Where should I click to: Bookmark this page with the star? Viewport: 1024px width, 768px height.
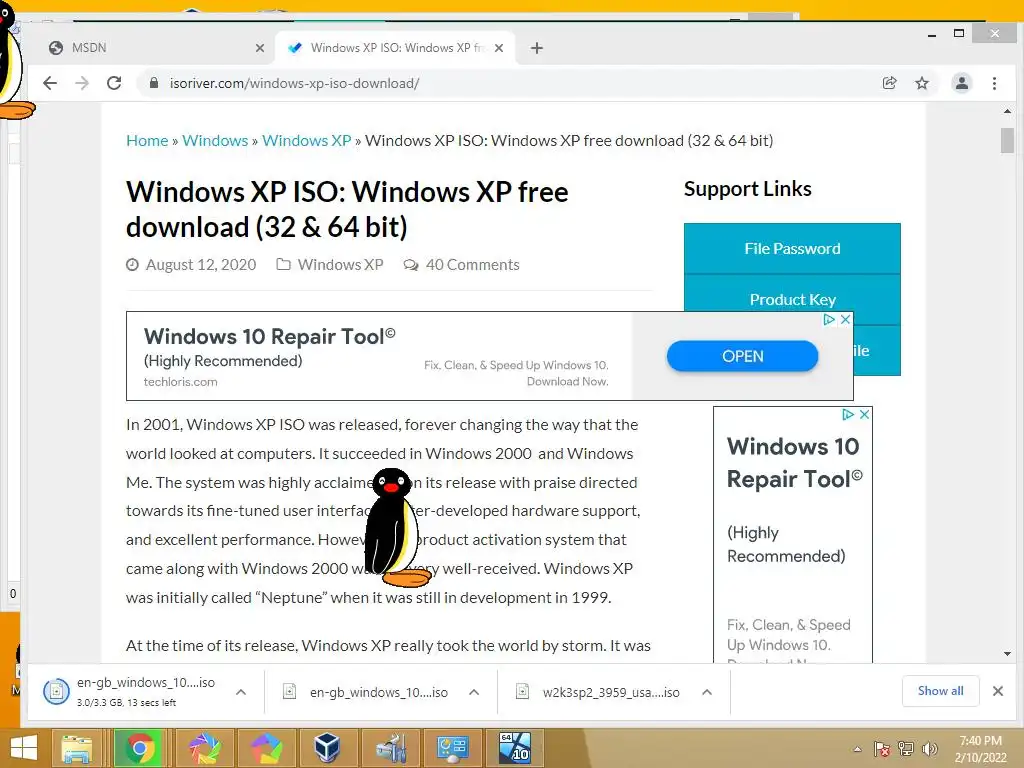(921, 83)
